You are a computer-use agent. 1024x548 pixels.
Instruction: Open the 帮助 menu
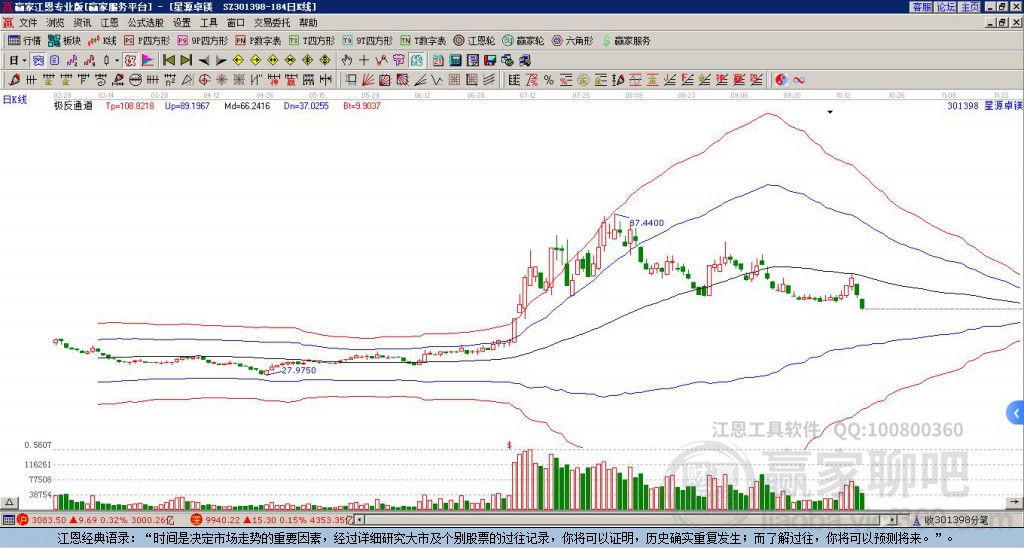point(308,23)
